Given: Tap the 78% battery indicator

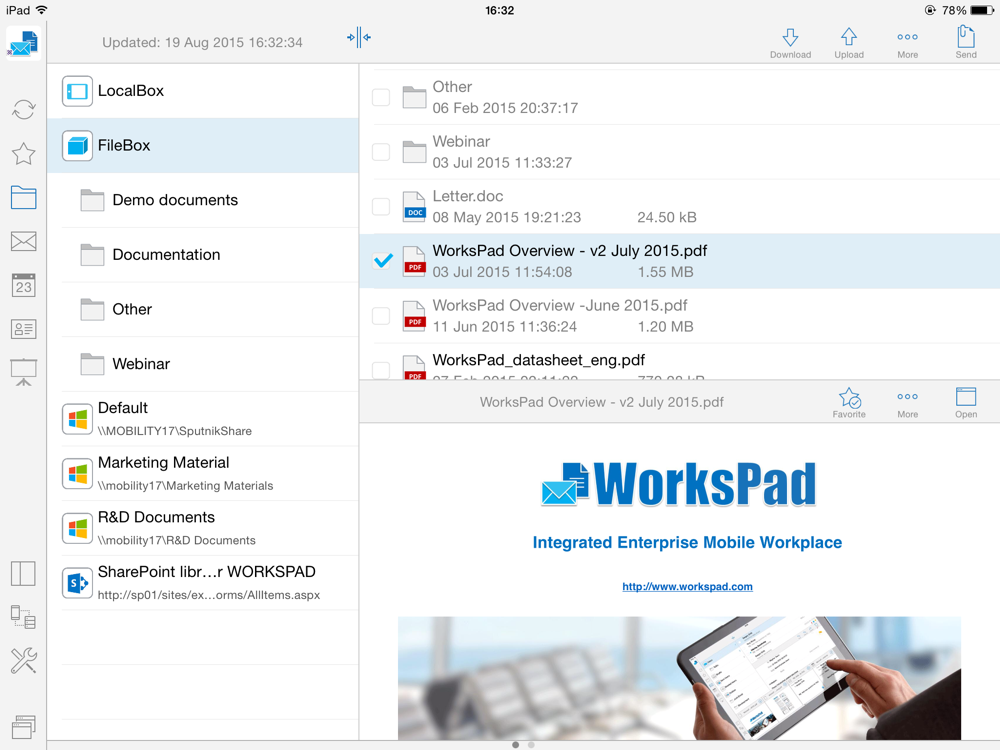Looking at the screenshot, I should pos(966,10).
